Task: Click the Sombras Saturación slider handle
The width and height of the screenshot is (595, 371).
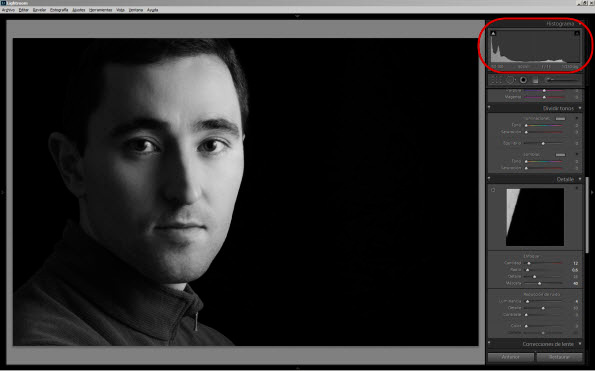Action: click(526, 168)
